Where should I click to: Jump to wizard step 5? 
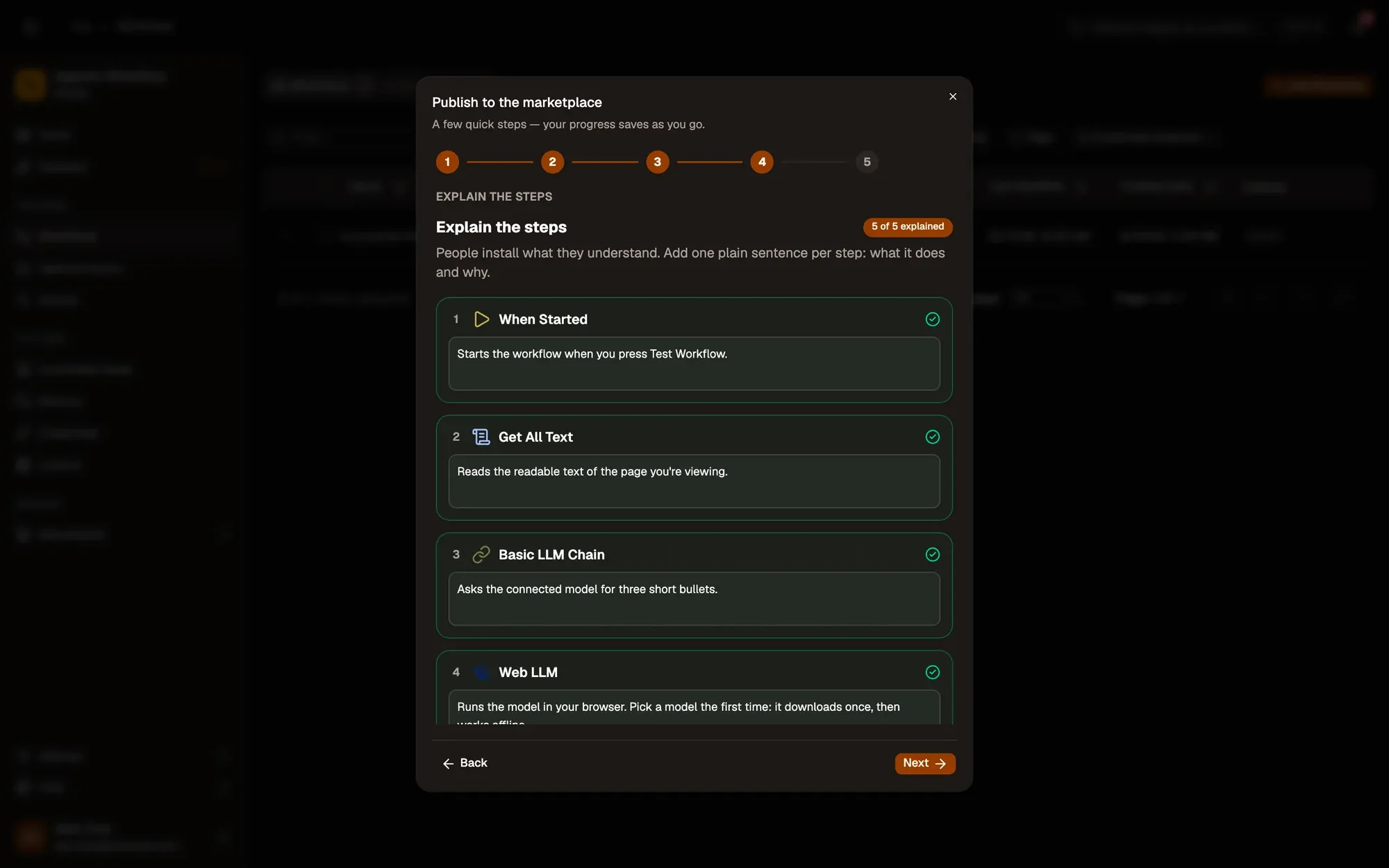pyautogui.click(x=867, y=162)
